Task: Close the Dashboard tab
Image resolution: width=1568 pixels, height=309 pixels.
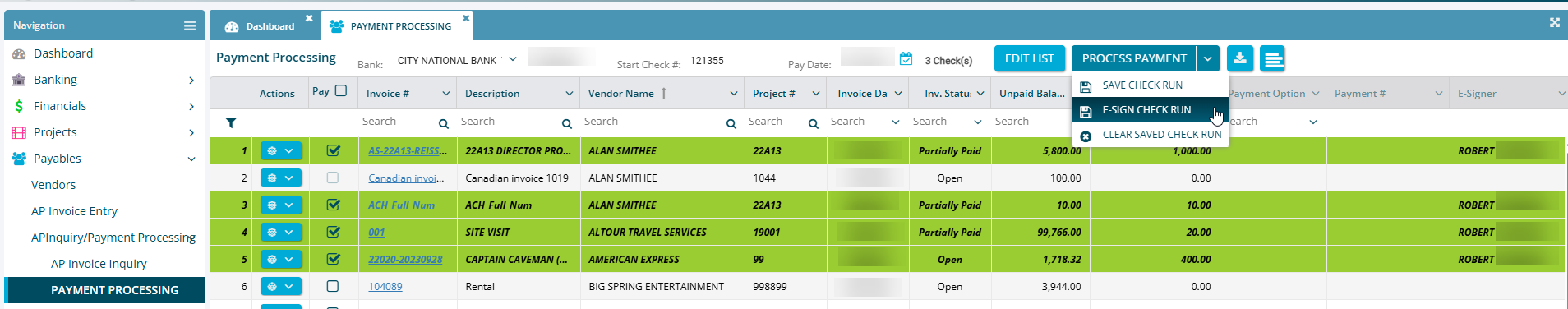Action: 309,18
